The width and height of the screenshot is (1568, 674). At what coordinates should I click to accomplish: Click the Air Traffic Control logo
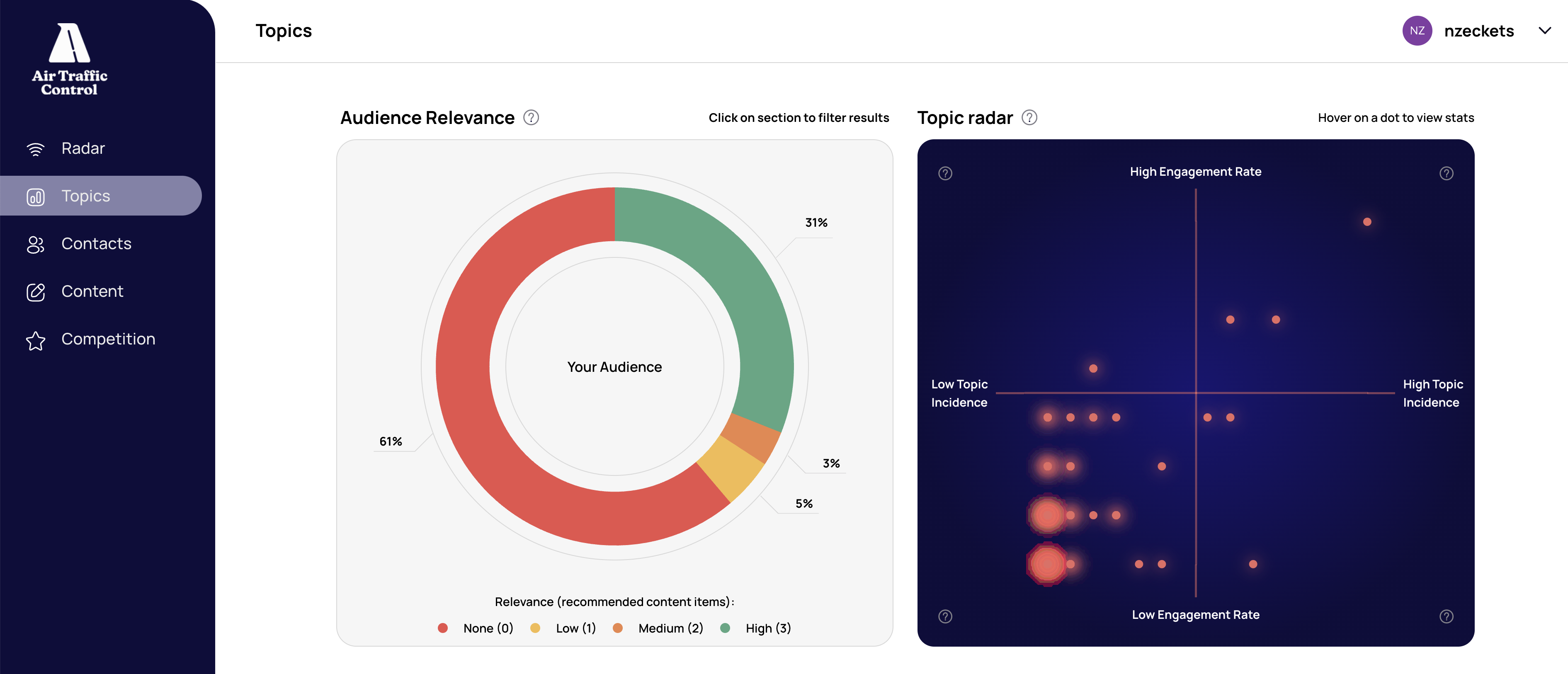pyautogui.click(x=69, y=59)
